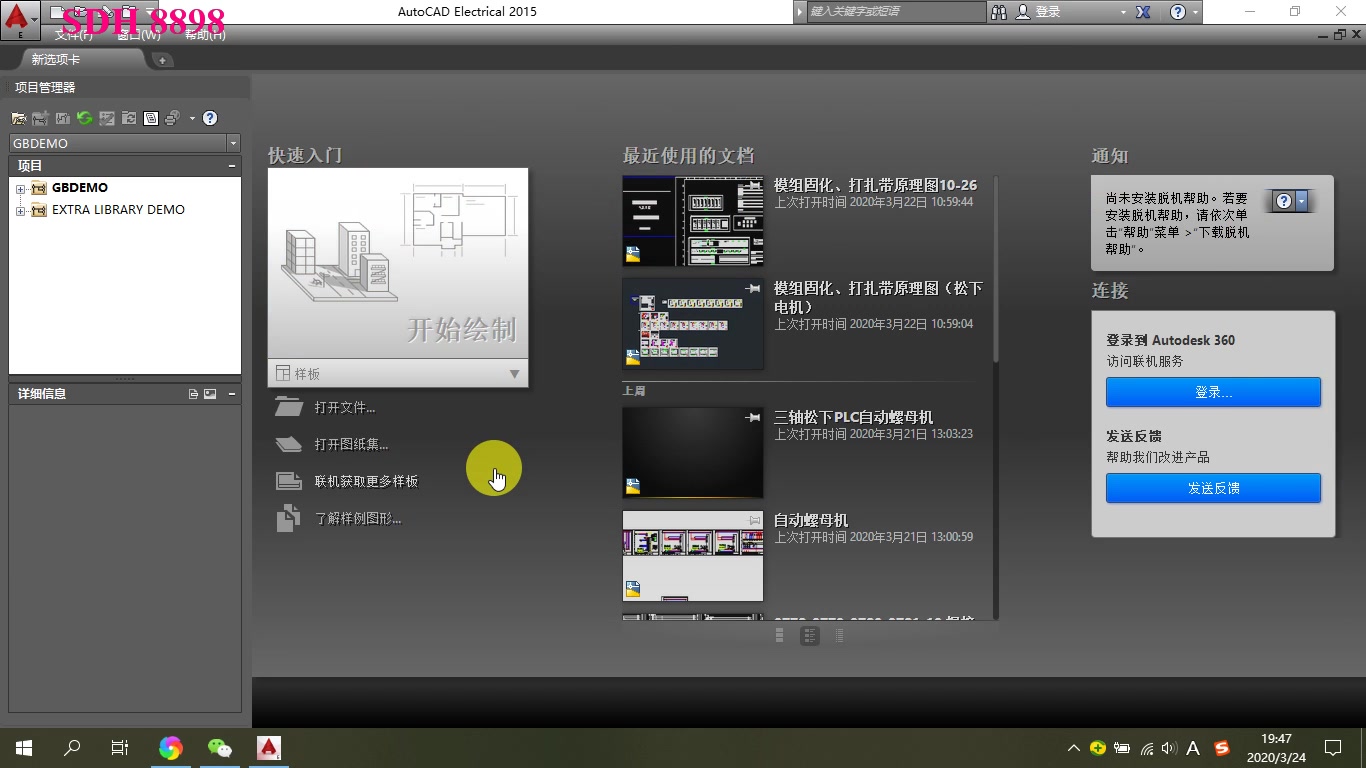Click the title bar Help question icon
The height and width of the screenshot is (768, 1366).
pyautogui.click(x=1177, y=12)
